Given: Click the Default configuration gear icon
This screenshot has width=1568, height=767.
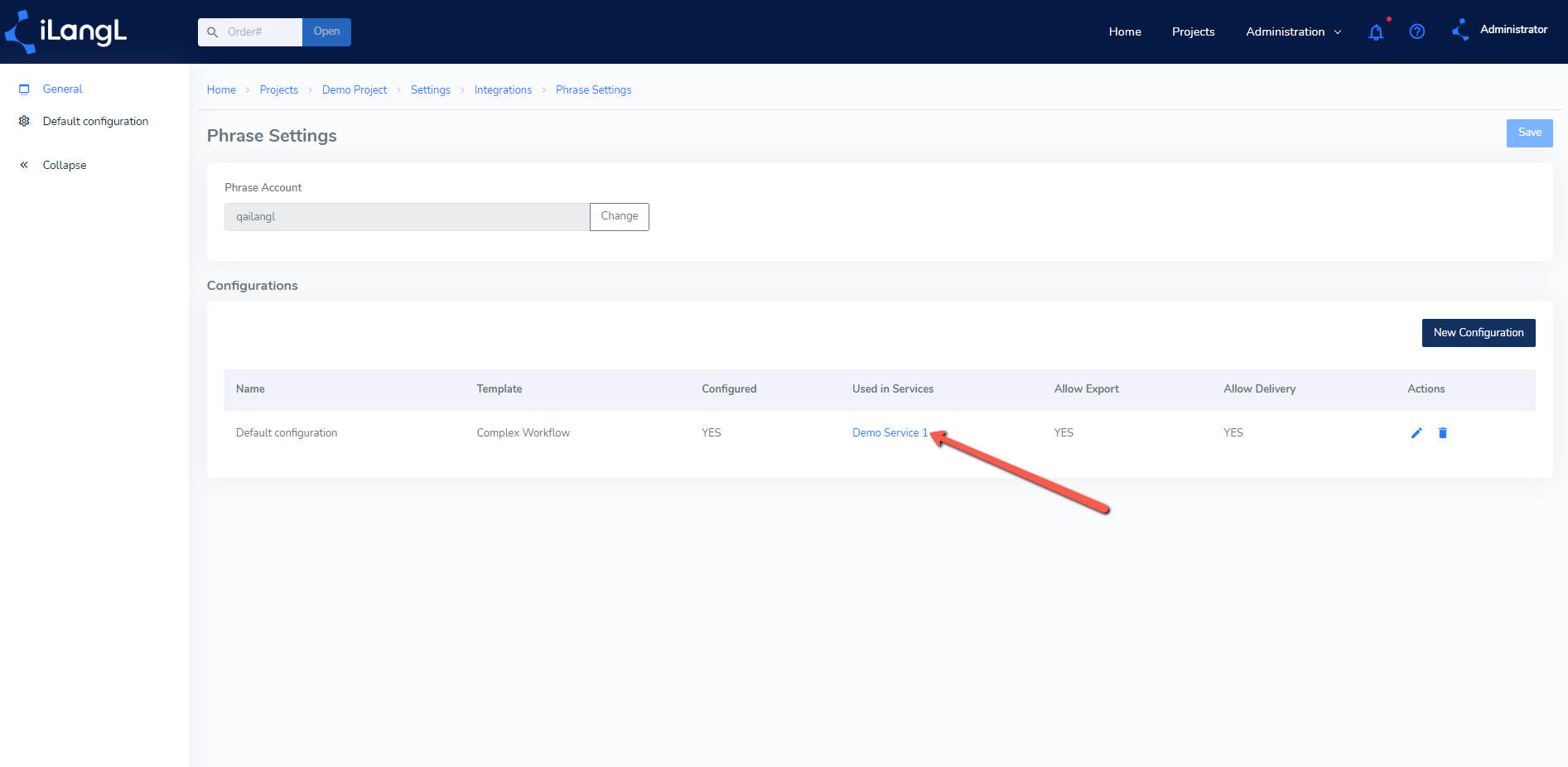Looking at the screenshot, I should point(24,121).
